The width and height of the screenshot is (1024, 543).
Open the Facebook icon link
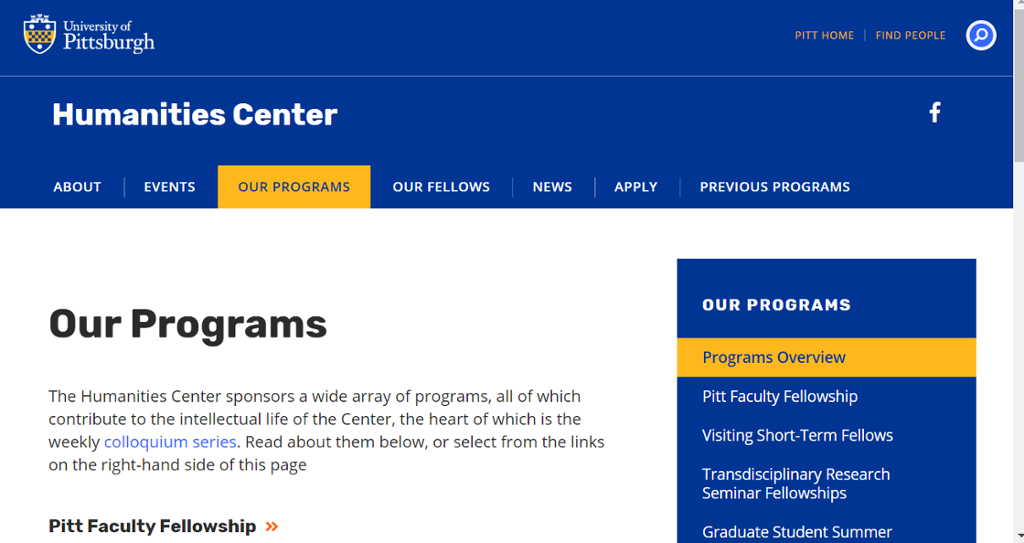click(x=935, y=113)
